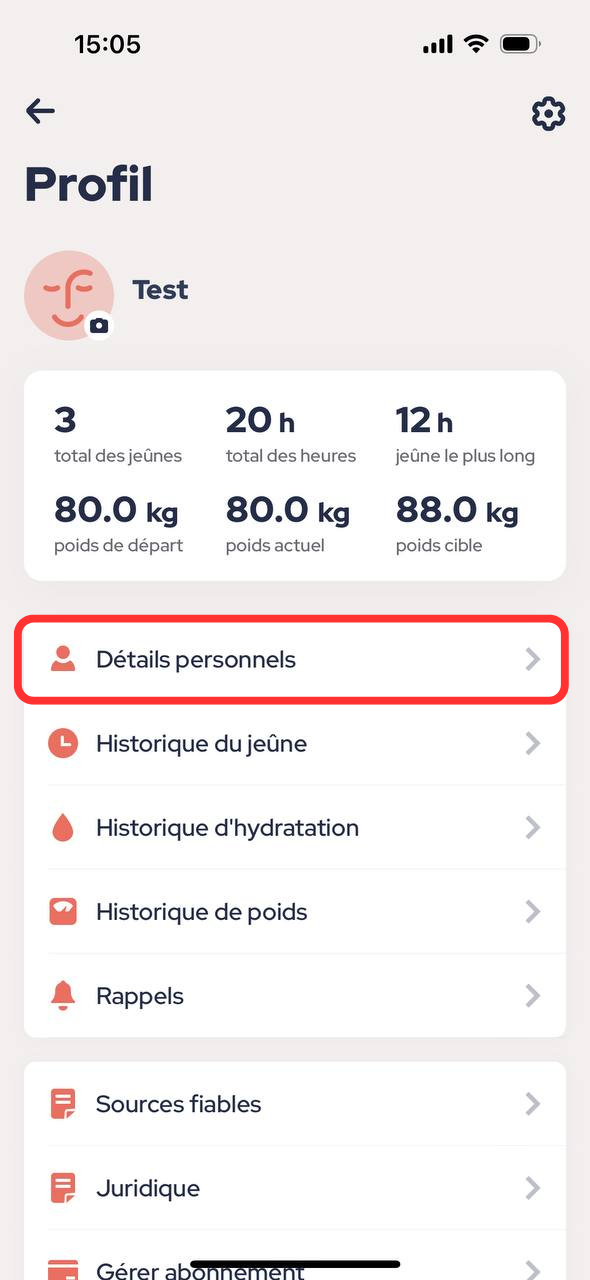Open Historique du jeûne menu entry
Screen dimensions: 590x1280
[x=295, y=743]
